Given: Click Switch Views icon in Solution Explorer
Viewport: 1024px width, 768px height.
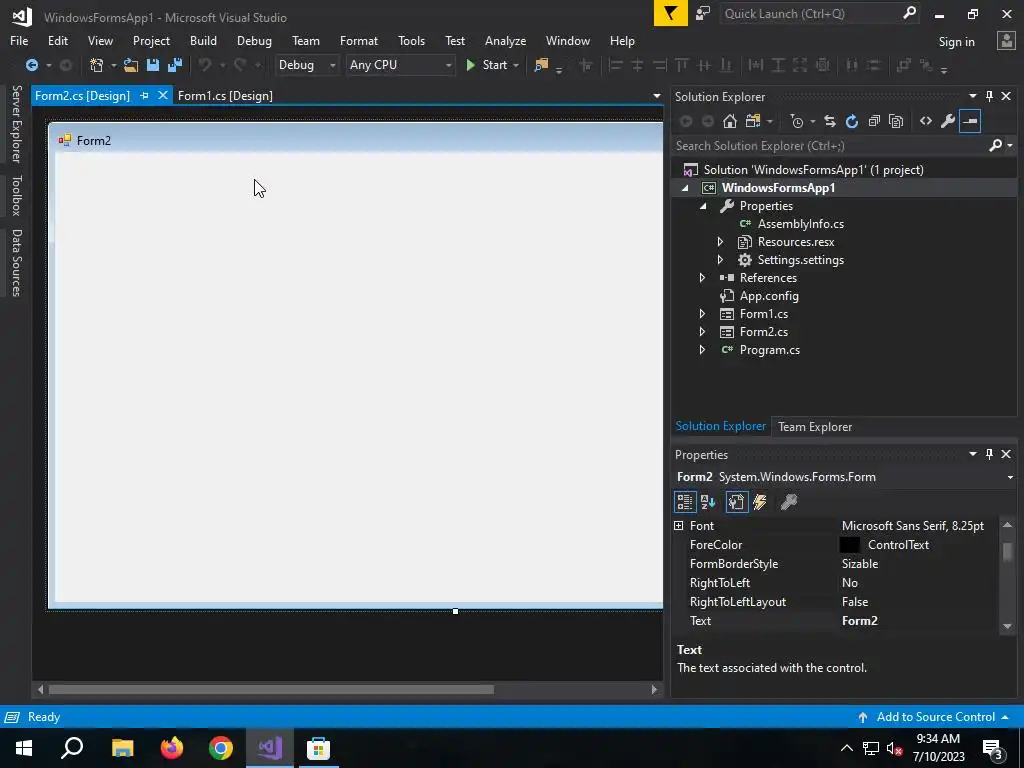Looking at the screenshot, I should (x=753, y=121).
